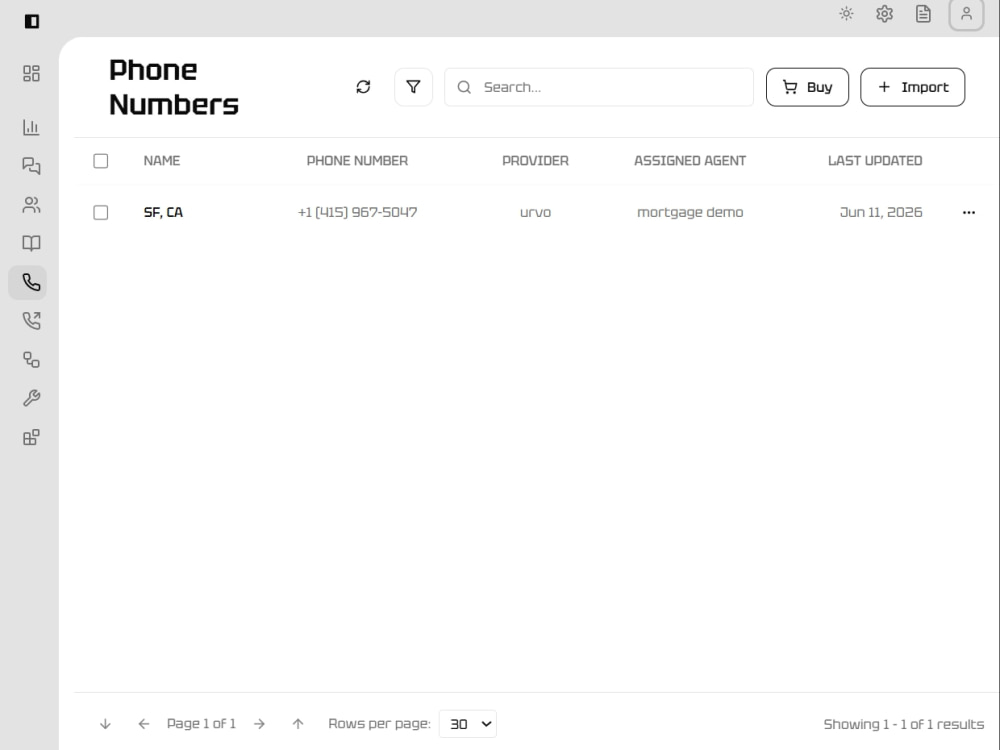
Task: Go to first page up-arrow
Action: pos(298,724)
